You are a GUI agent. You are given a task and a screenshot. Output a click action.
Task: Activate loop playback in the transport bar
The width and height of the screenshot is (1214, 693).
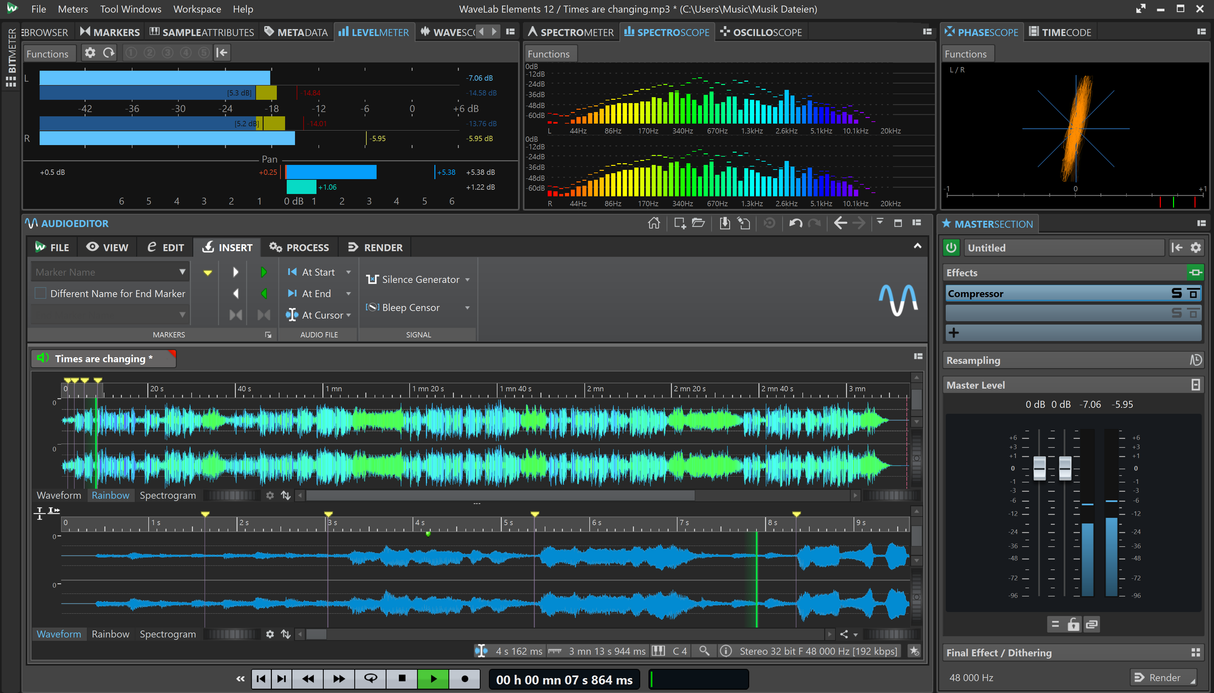370,678
